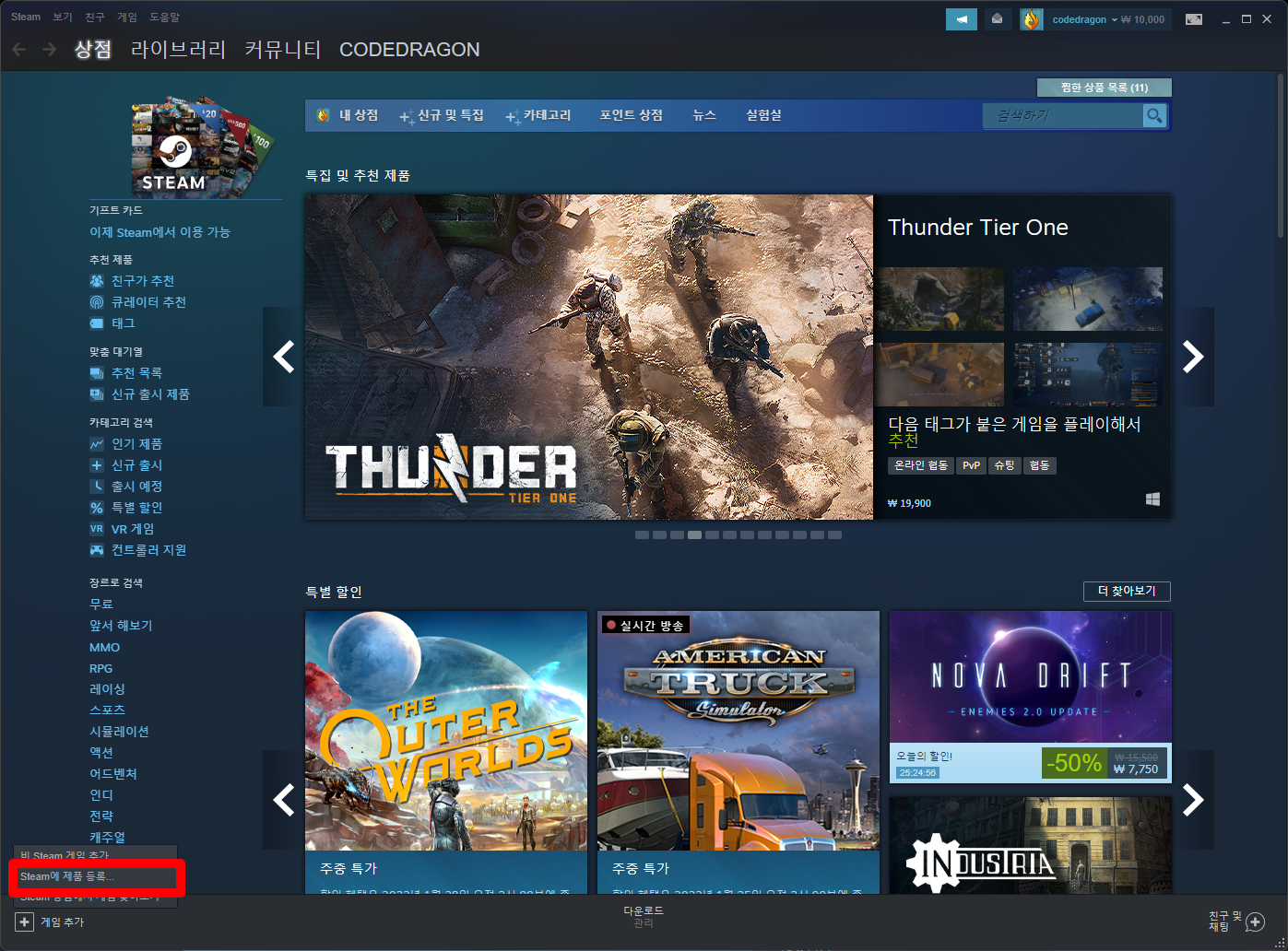1288x951 pixels.
Task: Open the 뉴스 tab
Action: tap(704, 115)
